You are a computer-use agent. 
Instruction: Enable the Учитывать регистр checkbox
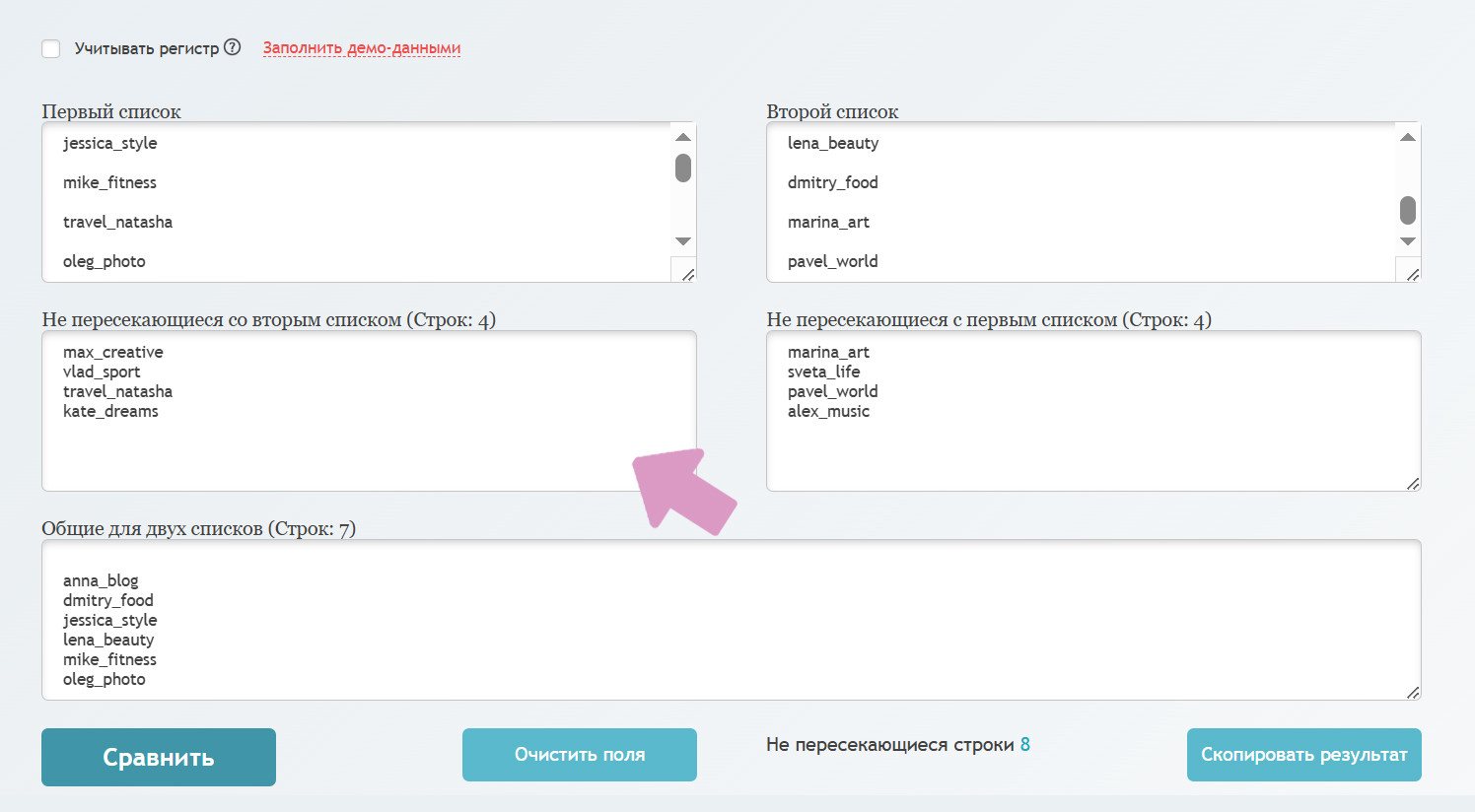point(51,48)
